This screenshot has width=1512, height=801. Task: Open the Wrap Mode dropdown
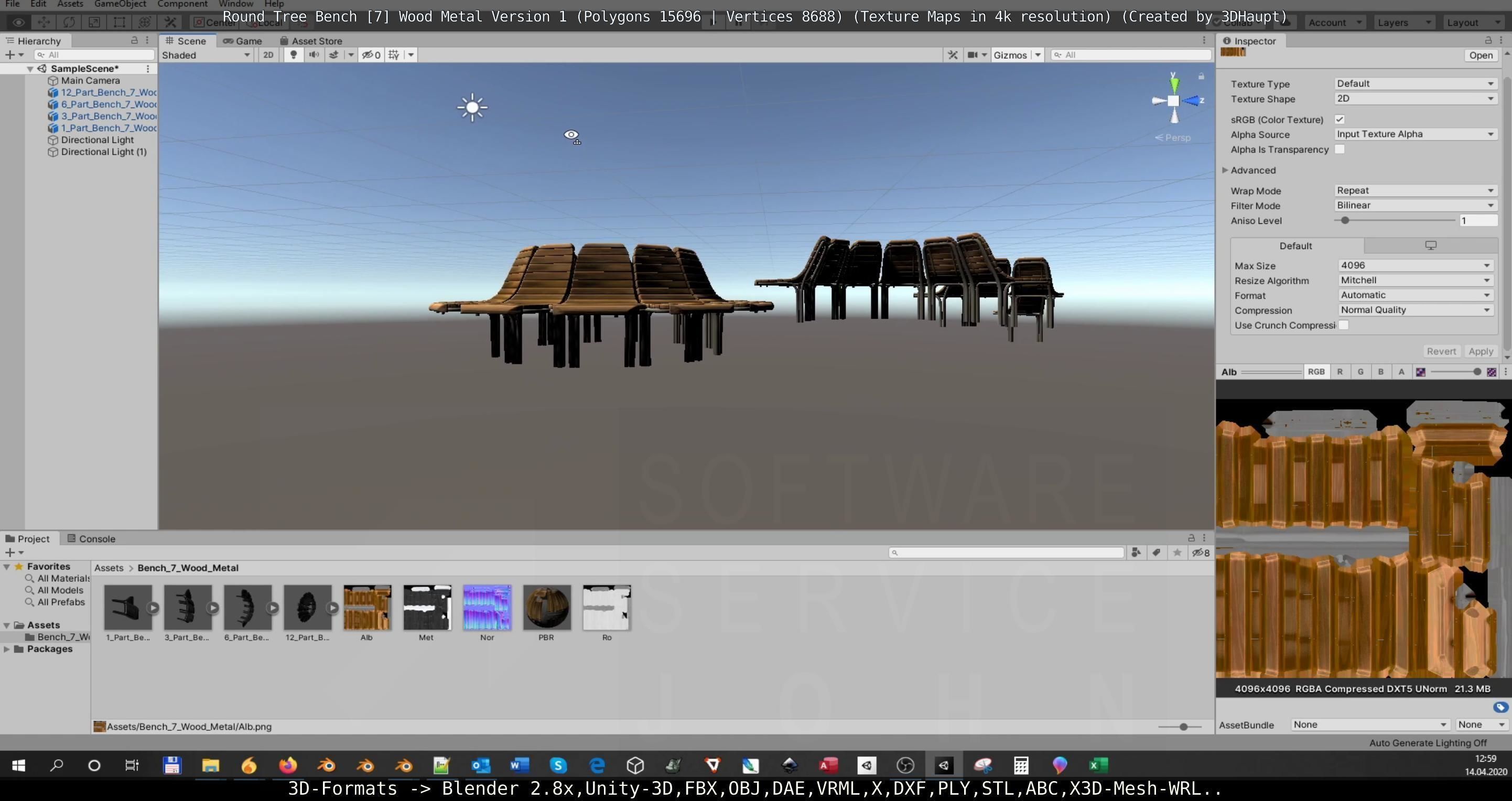coord(1415,190)
